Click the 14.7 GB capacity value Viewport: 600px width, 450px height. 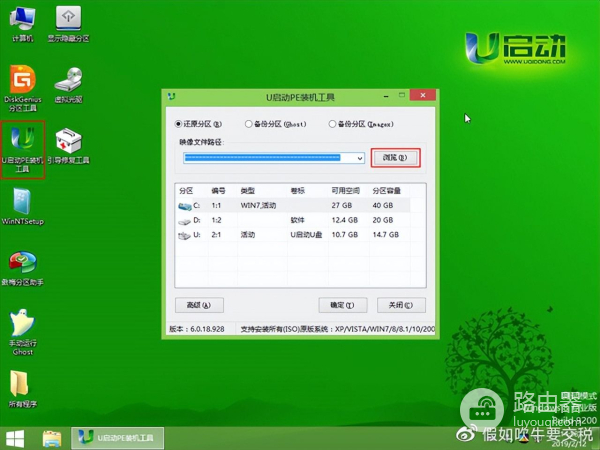click(x=386, y=235)
